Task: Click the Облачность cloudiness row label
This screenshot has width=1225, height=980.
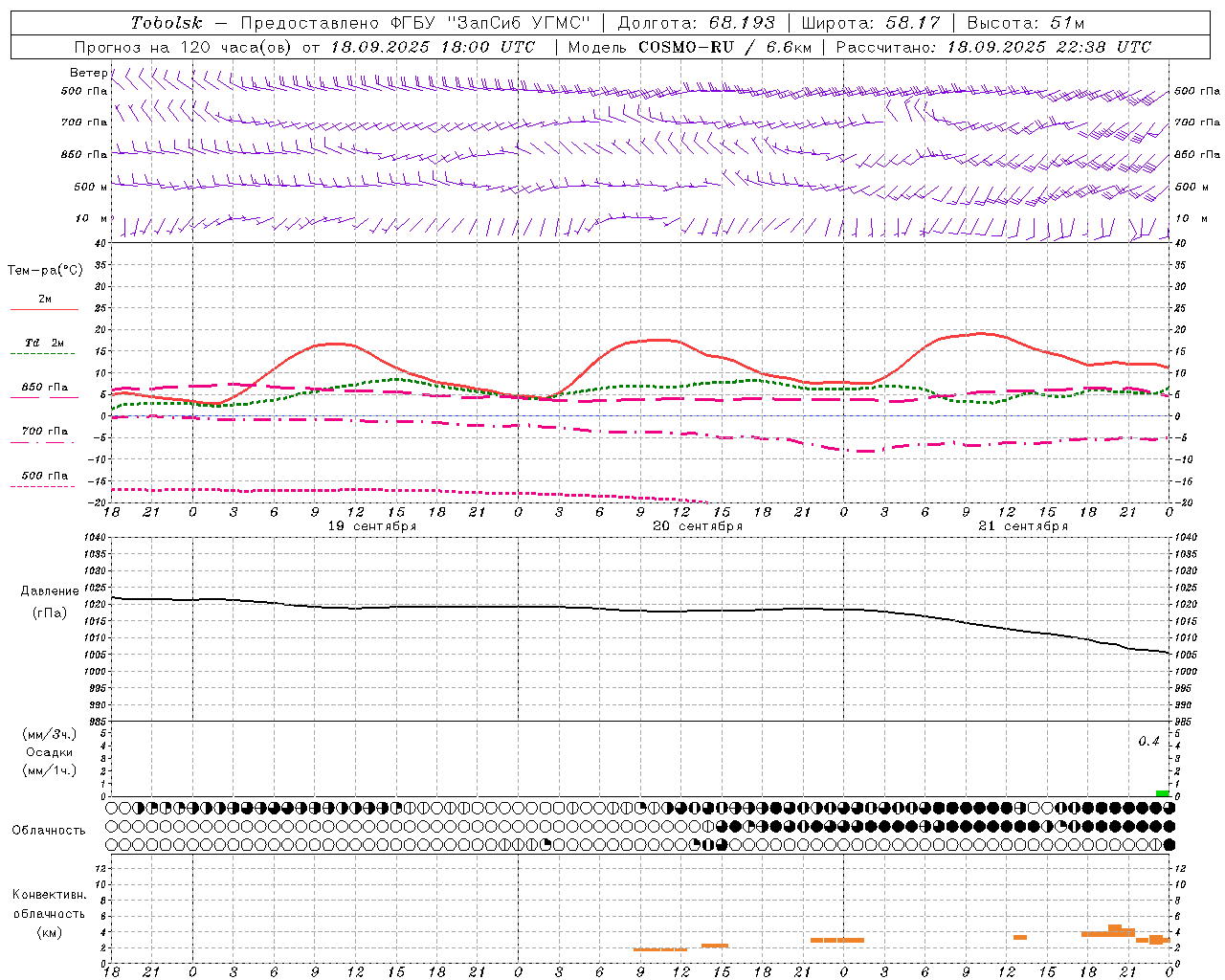Action: (49, 831)
